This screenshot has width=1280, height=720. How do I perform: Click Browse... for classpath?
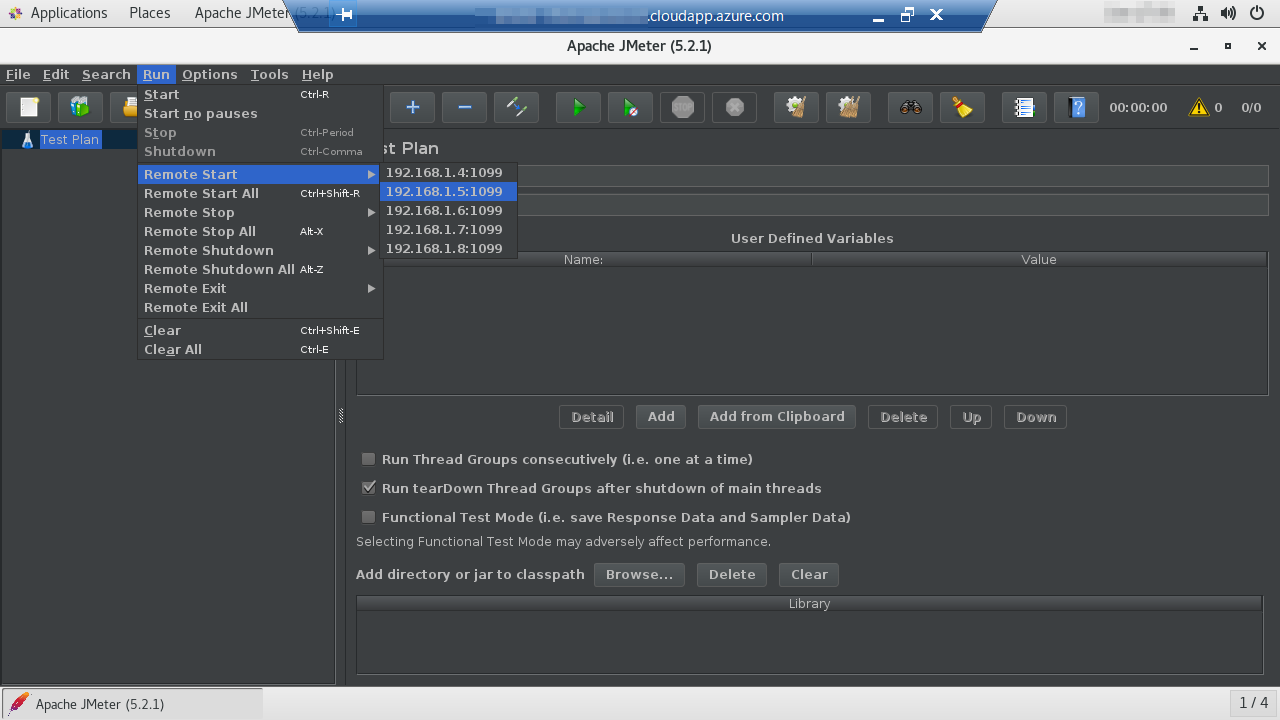click(639, 574)
